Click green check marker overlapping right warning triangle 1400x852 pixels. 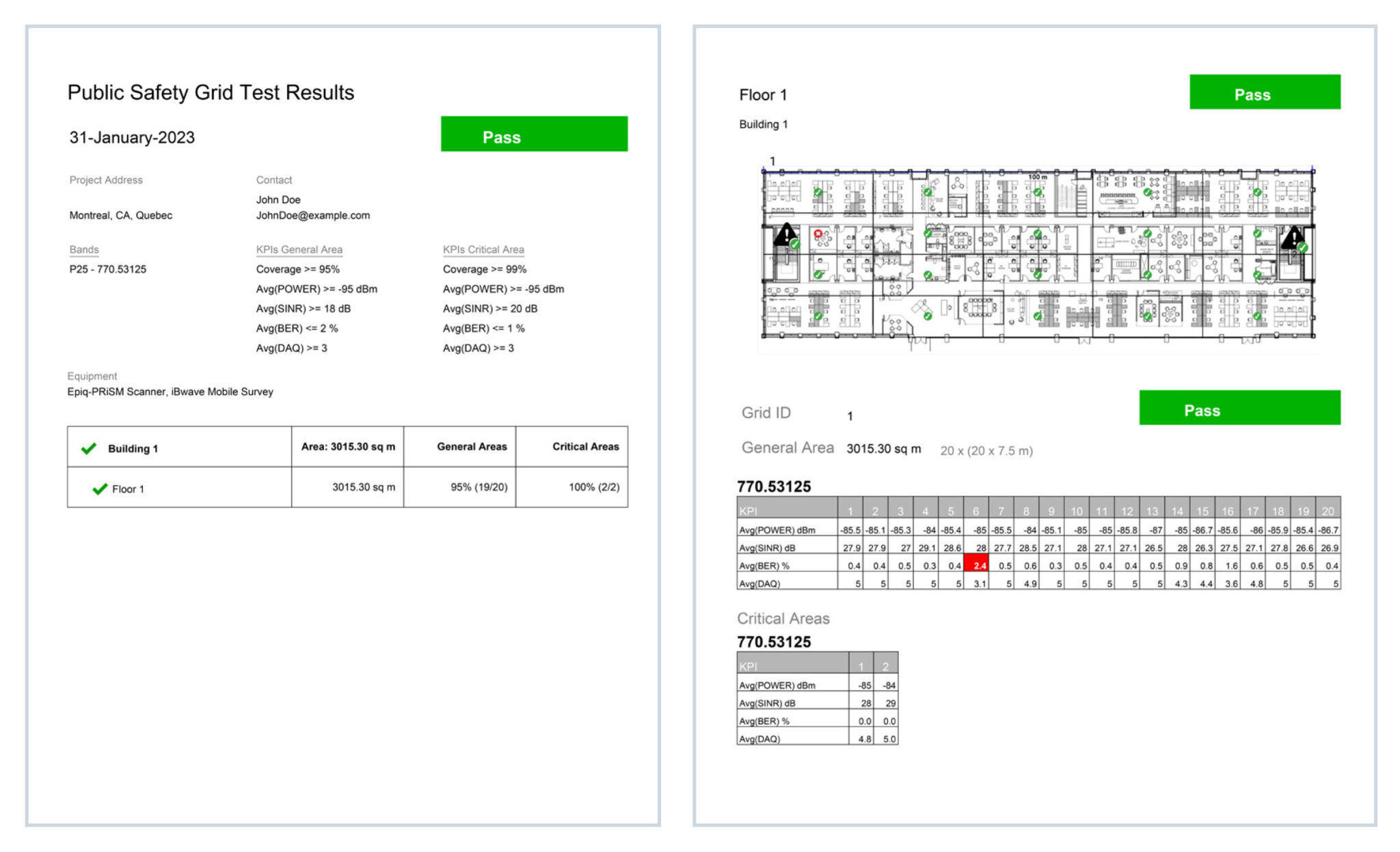(x=1303, y=247)
